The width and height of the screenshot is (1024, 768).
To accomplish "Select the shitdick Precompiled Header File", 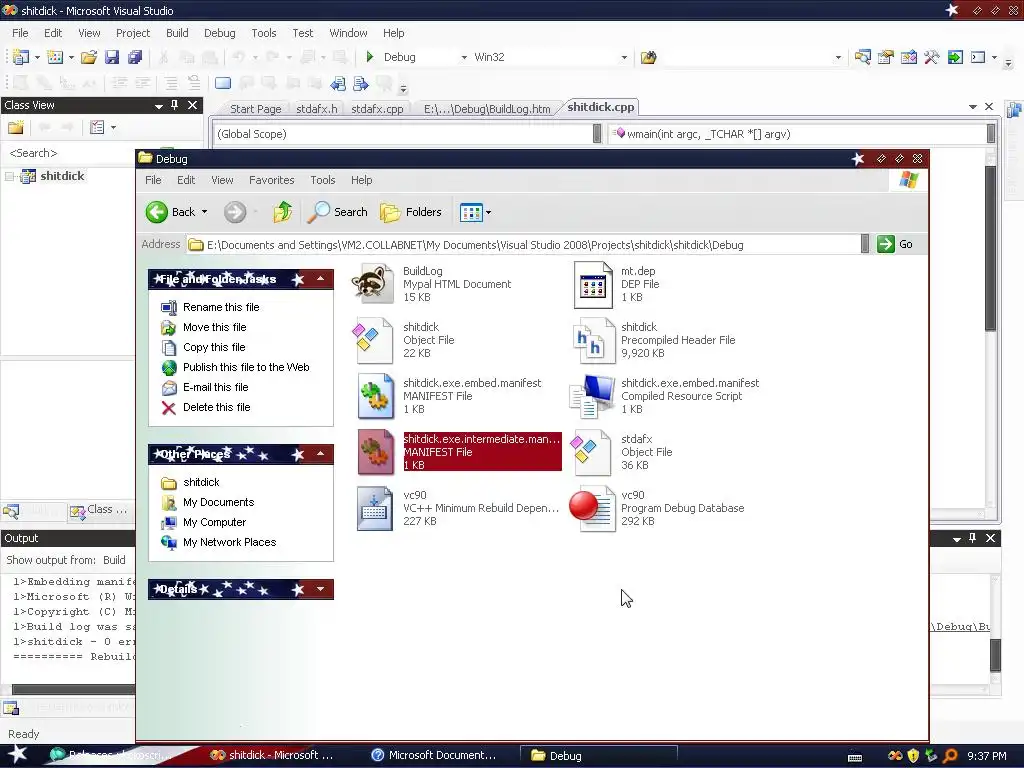I will point(654,340).
